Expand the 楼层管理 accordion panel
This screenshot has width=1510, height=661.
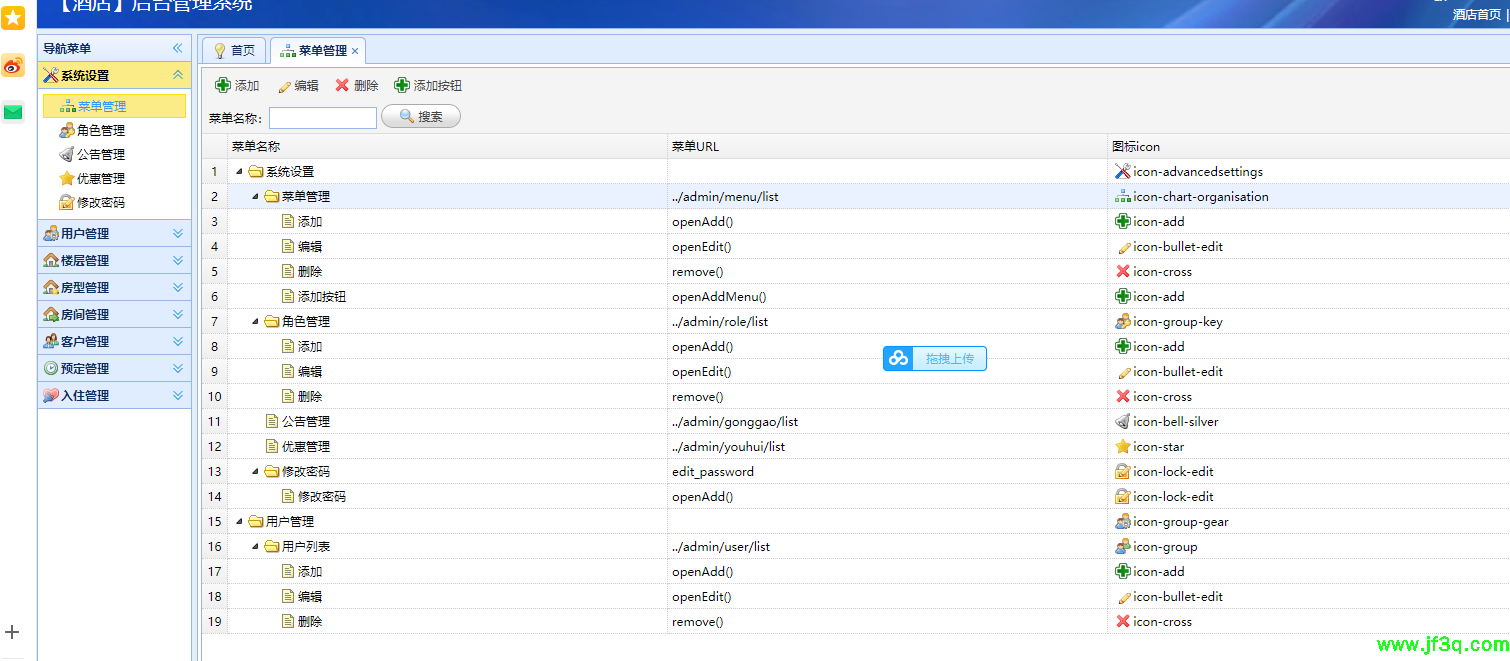tap(178, 260)
